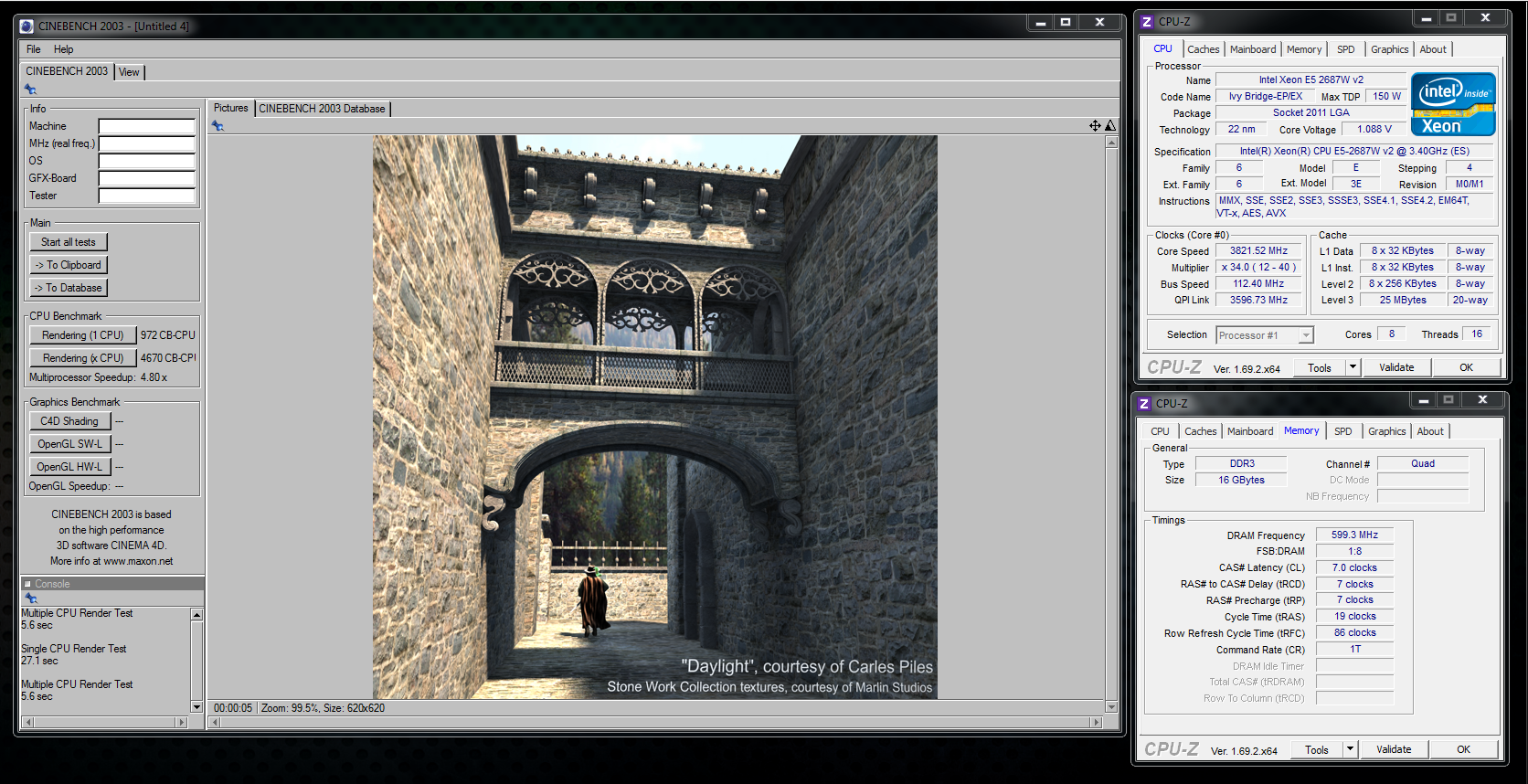
Task: Click the Console panel header
Action: coord(112,584)
